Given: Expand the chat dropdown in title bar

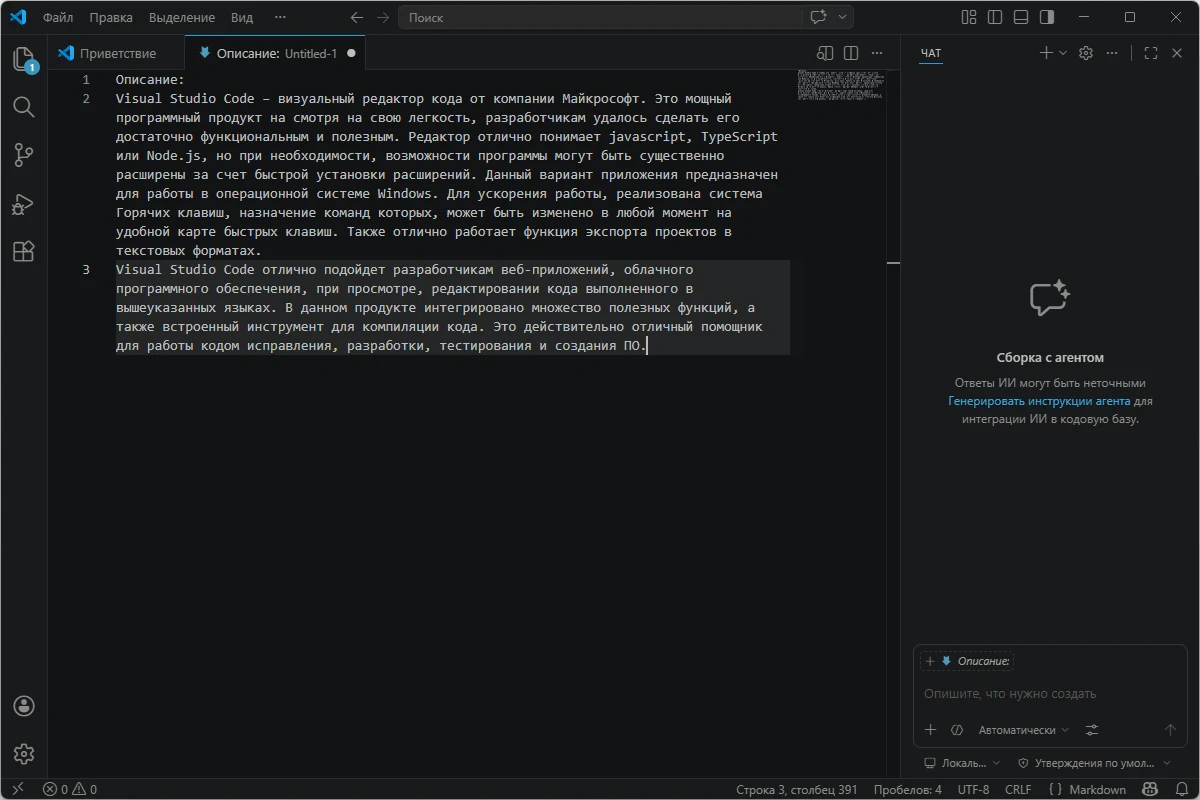Looking at the screenshot, I should click(x=843, y=17).
